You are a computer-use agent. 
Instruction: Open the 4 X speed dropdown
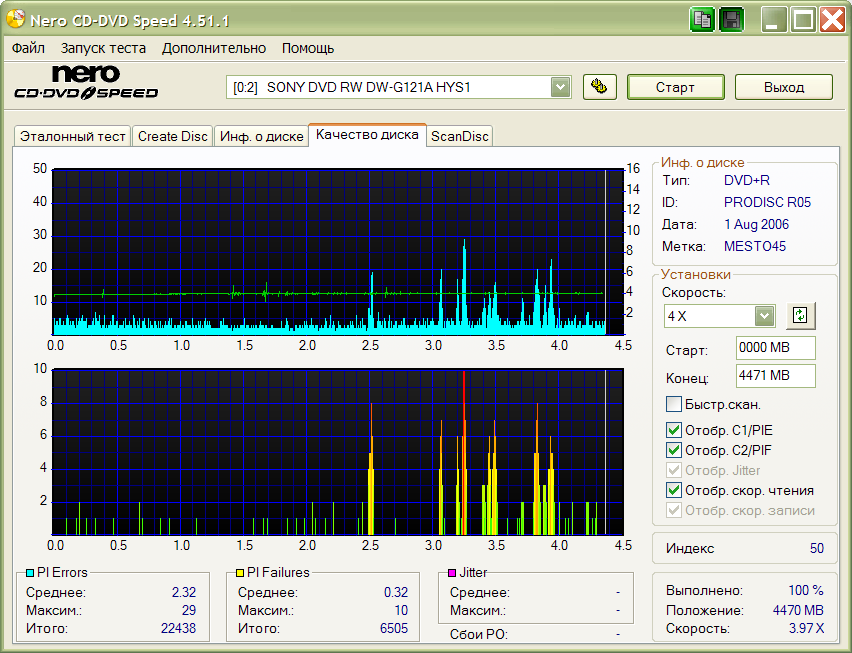coord(765,316)
